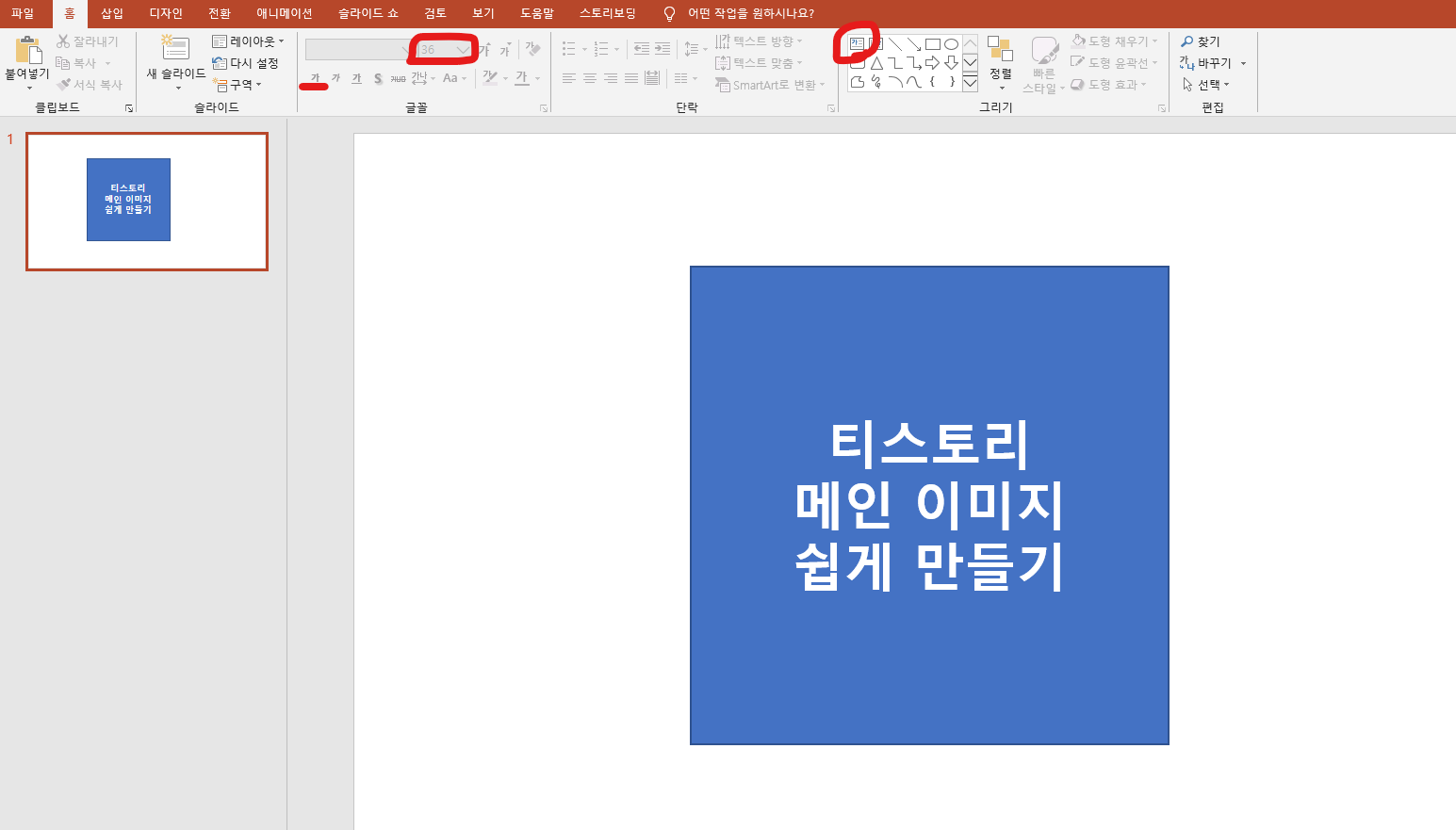Expand the shapes gallery More button
Screen dimensions: 1456x830
[970, 82]
